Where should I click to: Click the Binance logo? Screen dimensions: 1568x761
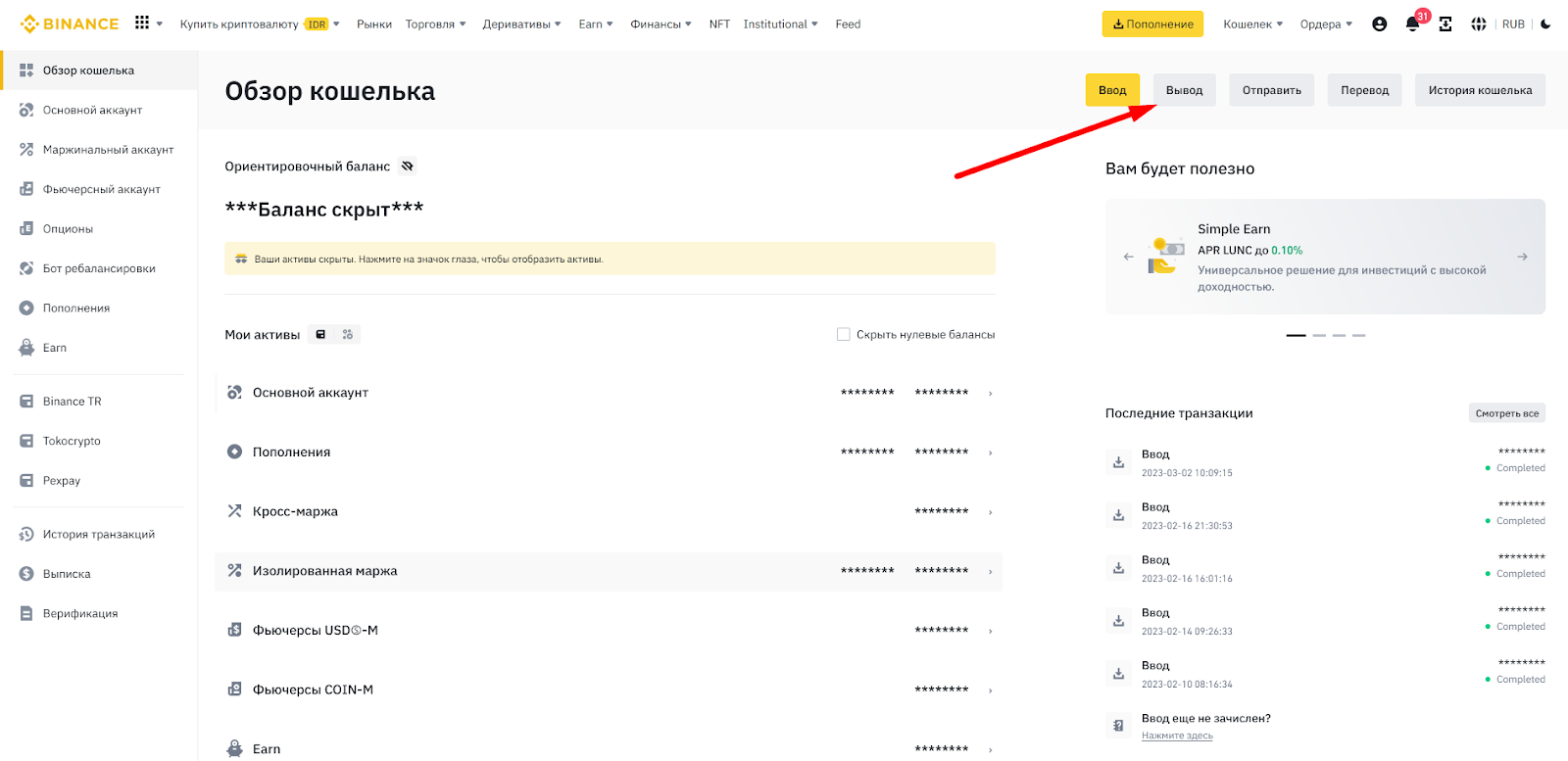(x=70, y=24)
